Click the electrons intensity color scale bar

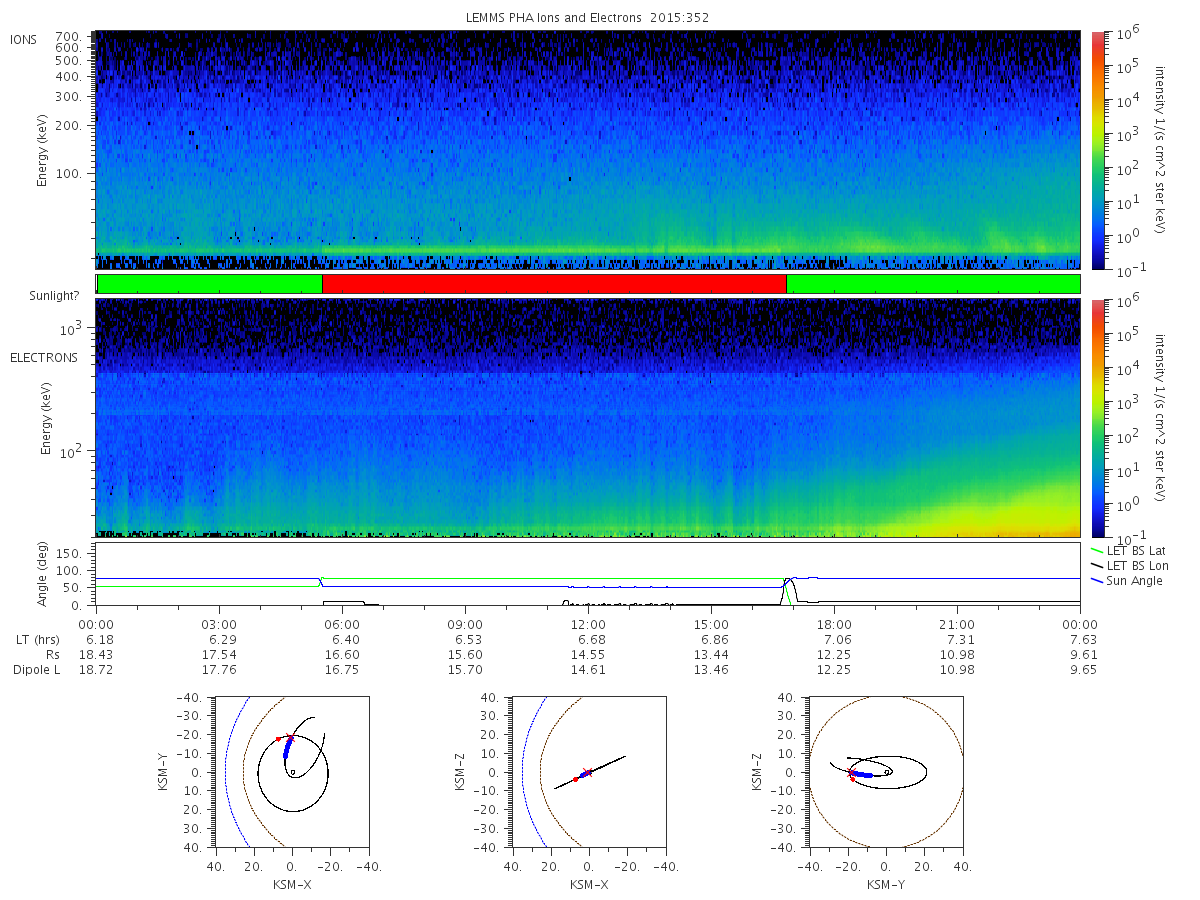1097,417
